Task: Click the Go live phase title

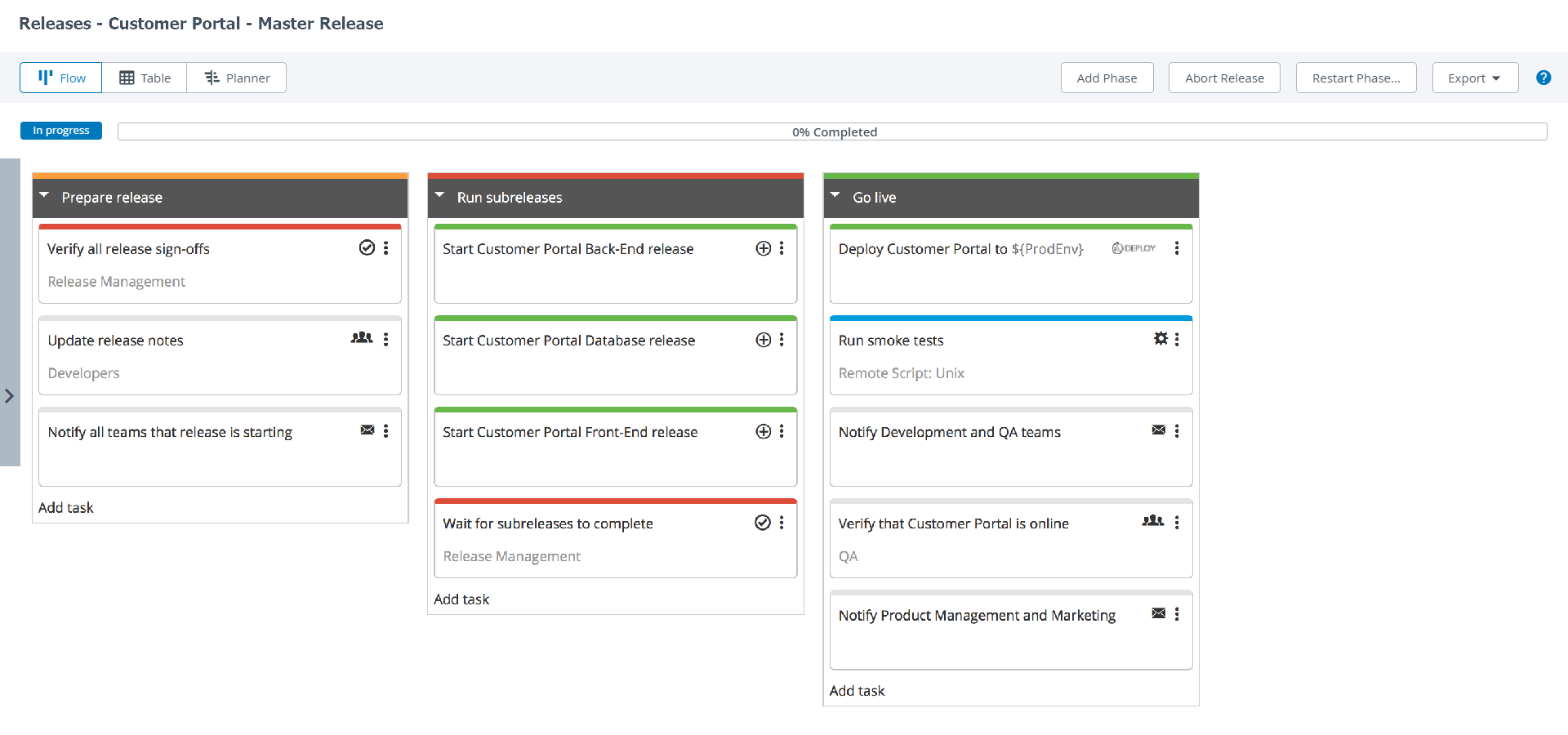Action: coord(875,198)
